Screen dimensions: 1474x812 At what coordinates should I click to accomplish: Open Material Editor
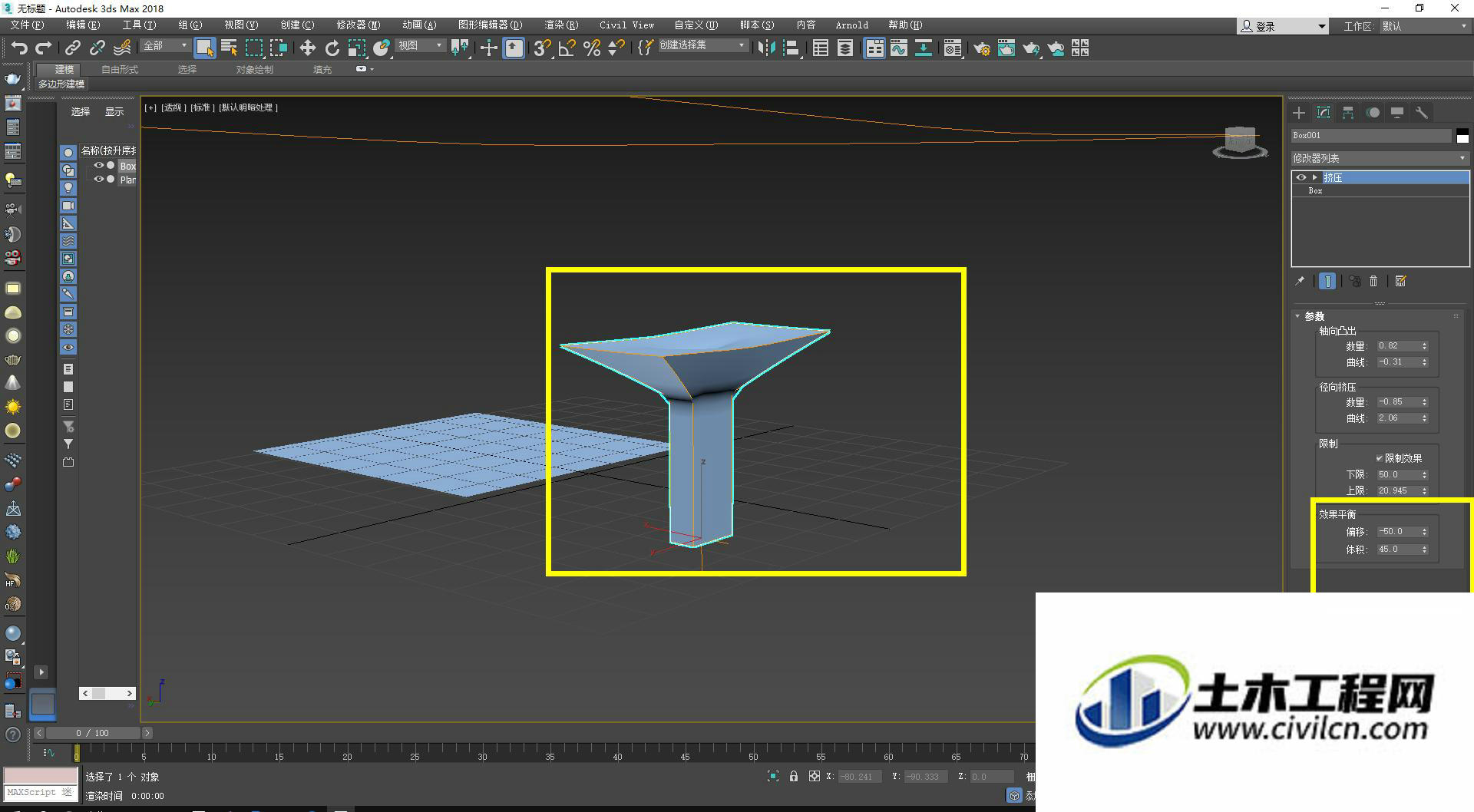point(953,48)
